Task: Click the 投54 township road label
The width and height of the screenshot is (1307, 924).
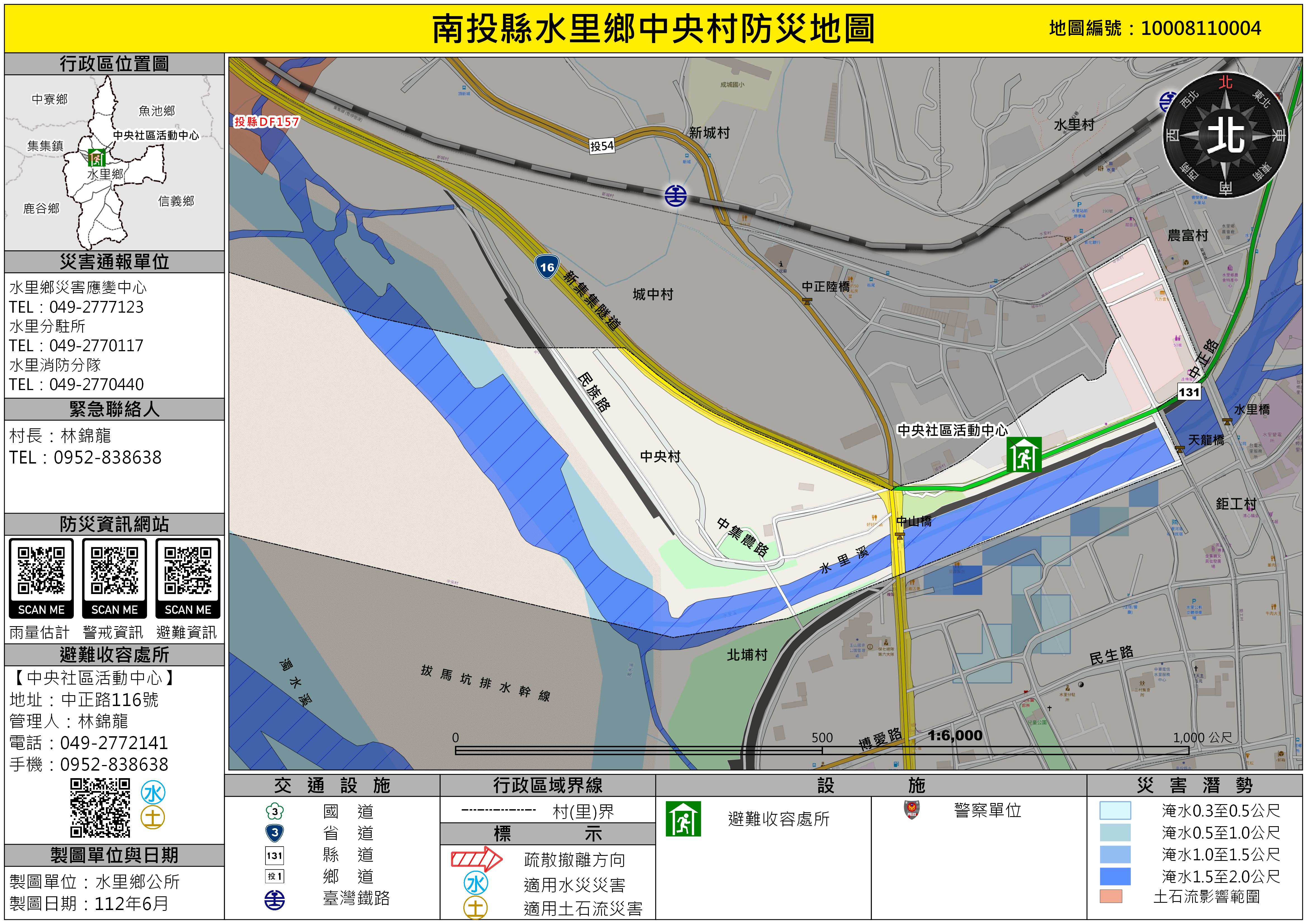Action: (x=602, y=146)
